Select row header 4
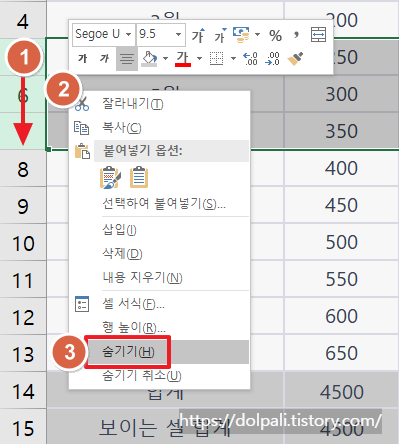 click(23, 21)
